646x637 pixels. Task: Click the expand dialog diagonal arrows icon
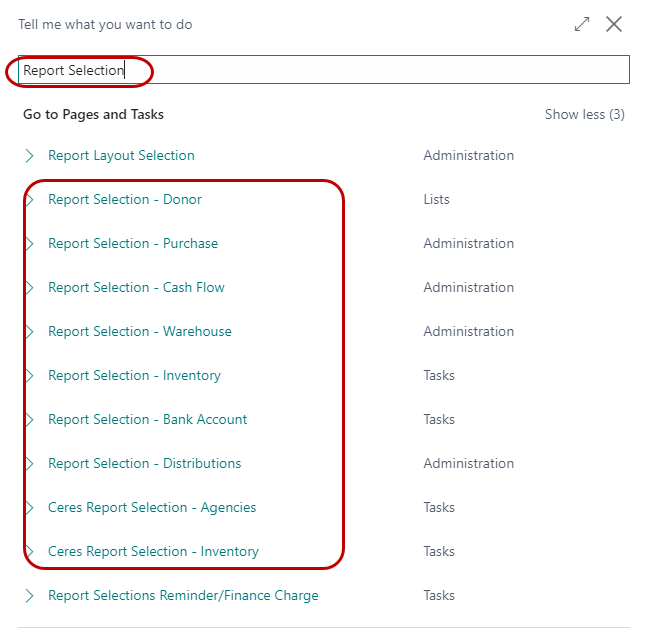pyautogui.click(x=582, y=24)
